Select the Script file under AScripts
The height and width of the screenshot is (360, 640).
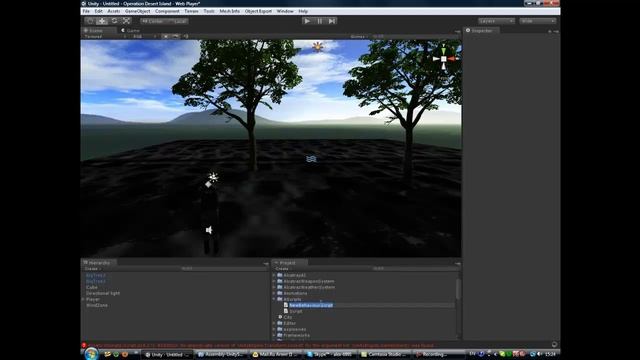[x=296, y=311]
